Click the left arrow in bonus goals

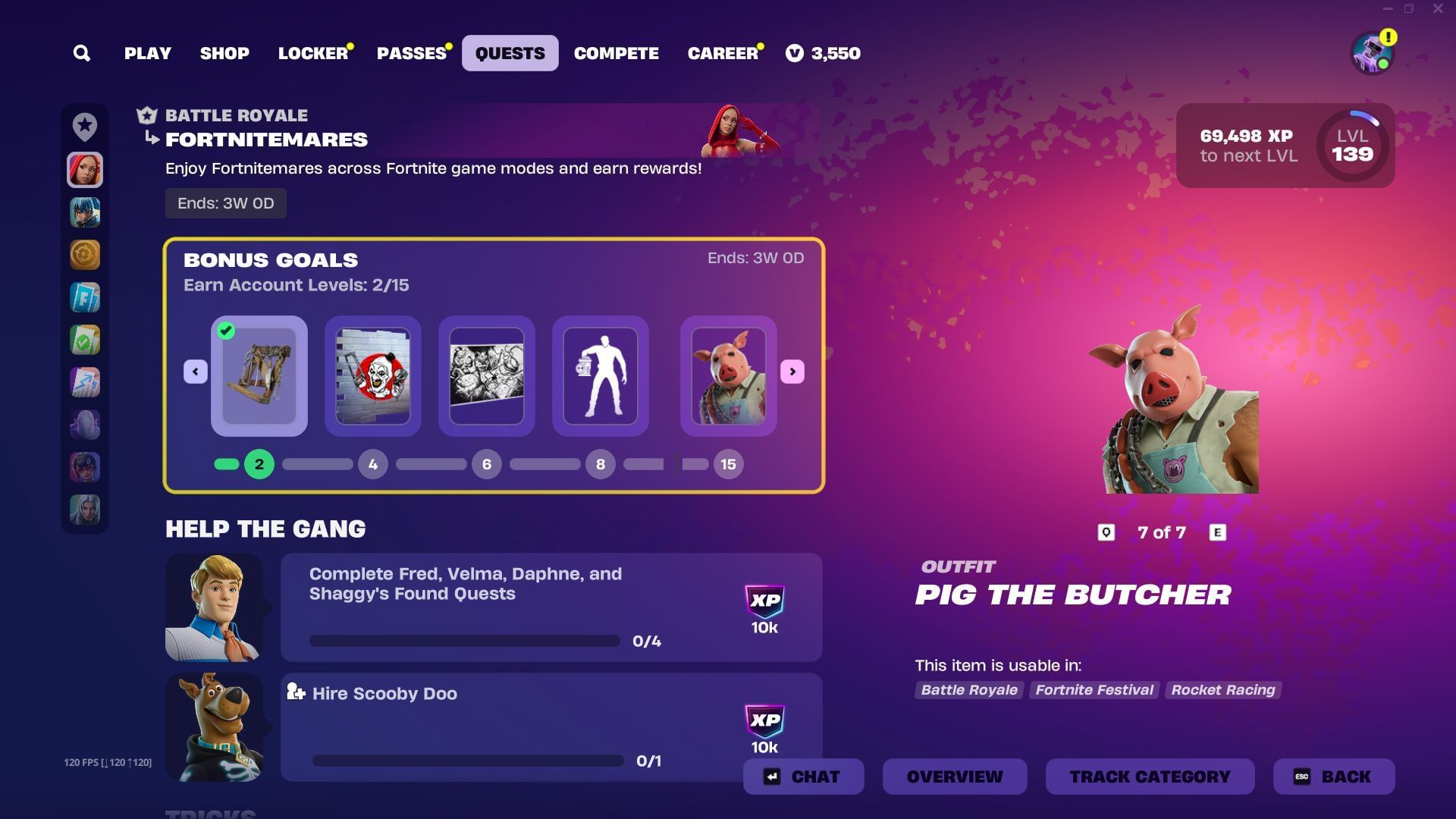click(196, 372)
